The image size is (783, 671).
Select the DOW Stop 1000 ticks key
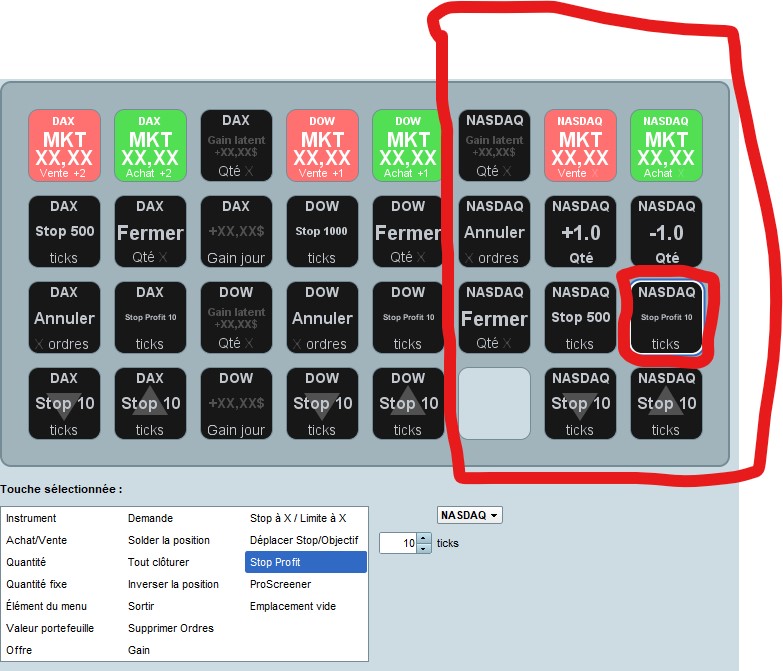tap(322, 231)
